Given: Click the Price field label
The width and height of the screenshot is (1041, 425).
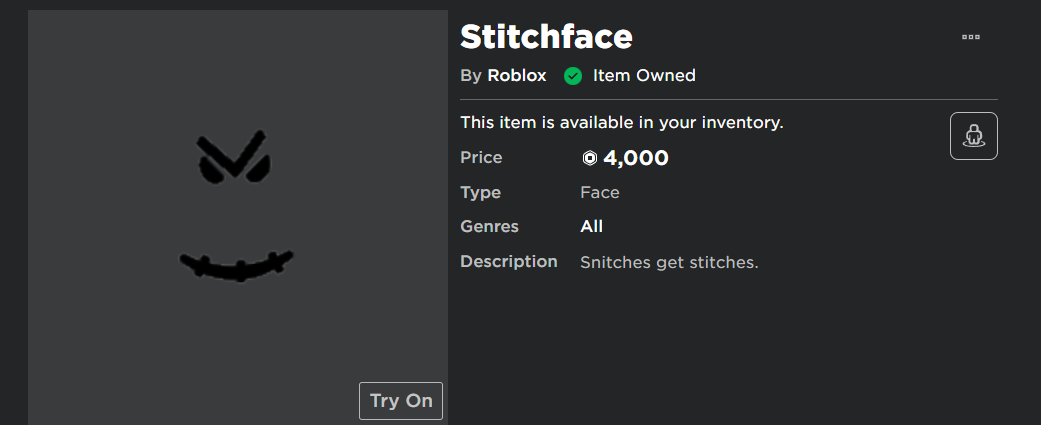Looking at the screenshot, I should click(481, 158).
